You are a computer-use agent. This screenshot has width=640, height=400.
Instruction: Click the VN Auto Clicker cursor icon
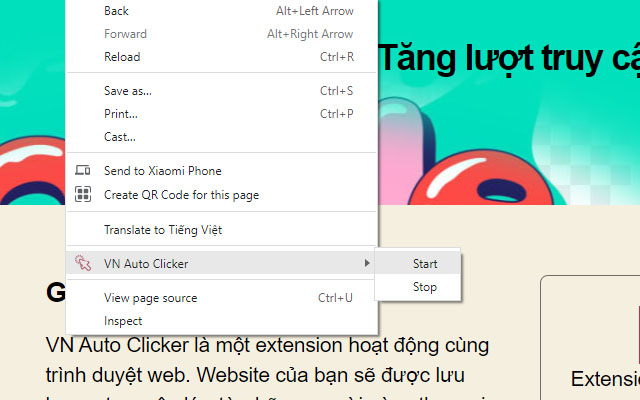83,263
